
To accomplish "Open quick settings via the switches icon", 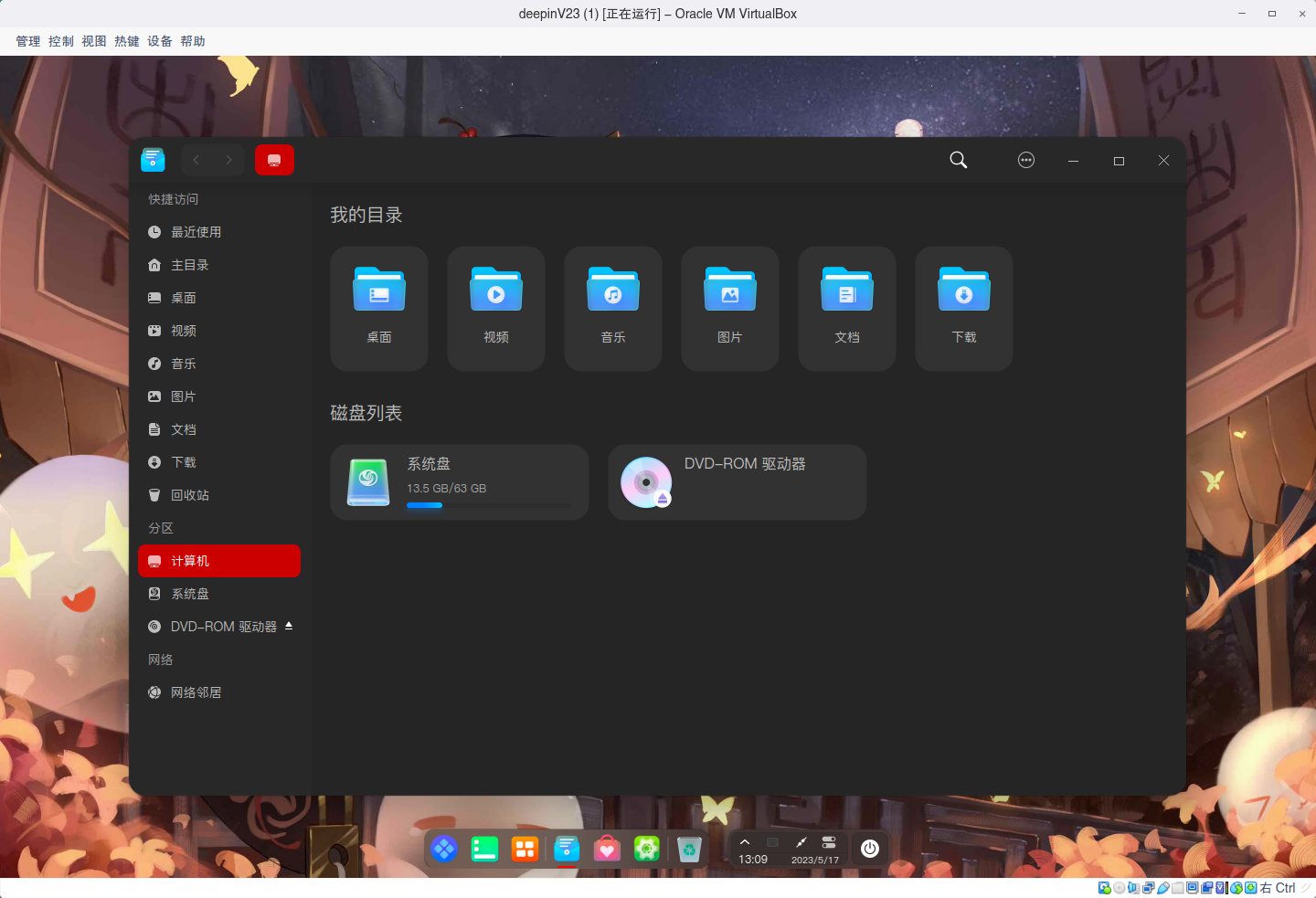I will pos(829,842).
